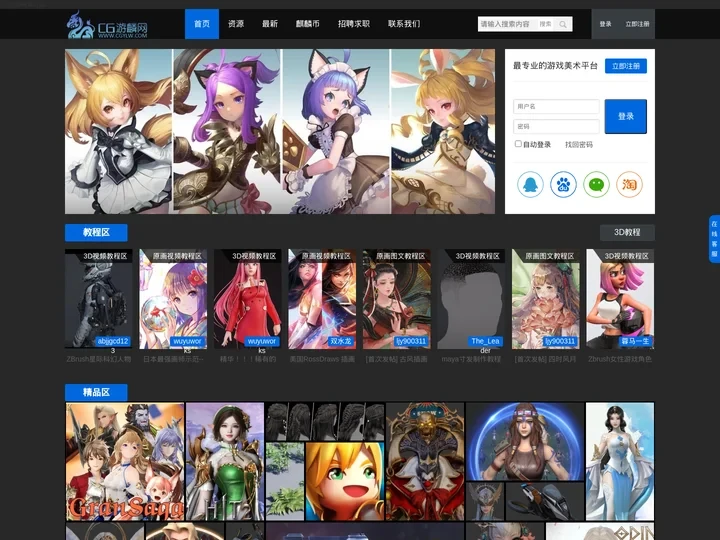720x540 pixels.
Task: Open the green-dress armored woman artwork
Action: [225, 461]
